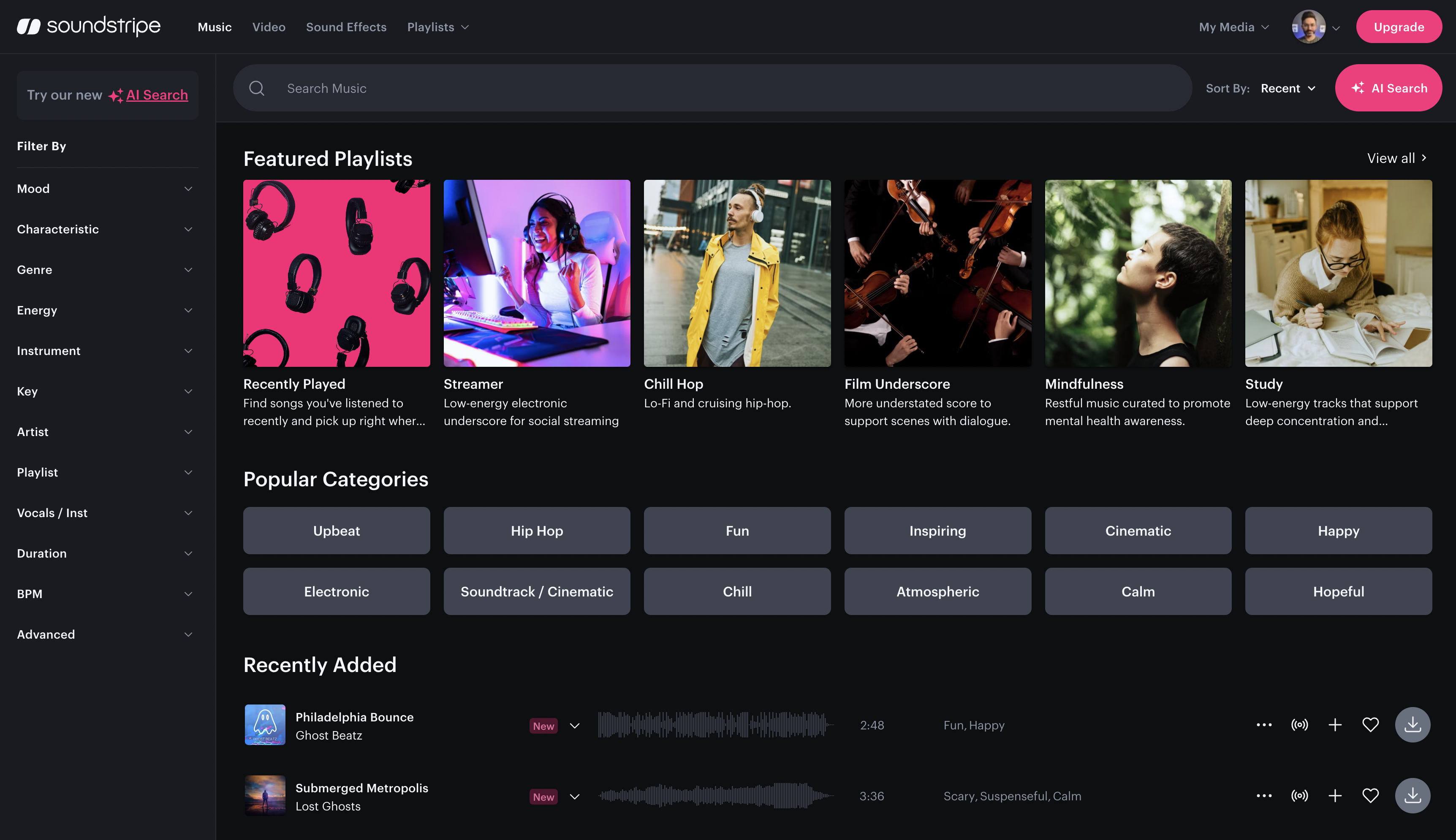Open the Playlists menu
The width and height of the screenshot is (1456, 840).
(x=437, y=27)
